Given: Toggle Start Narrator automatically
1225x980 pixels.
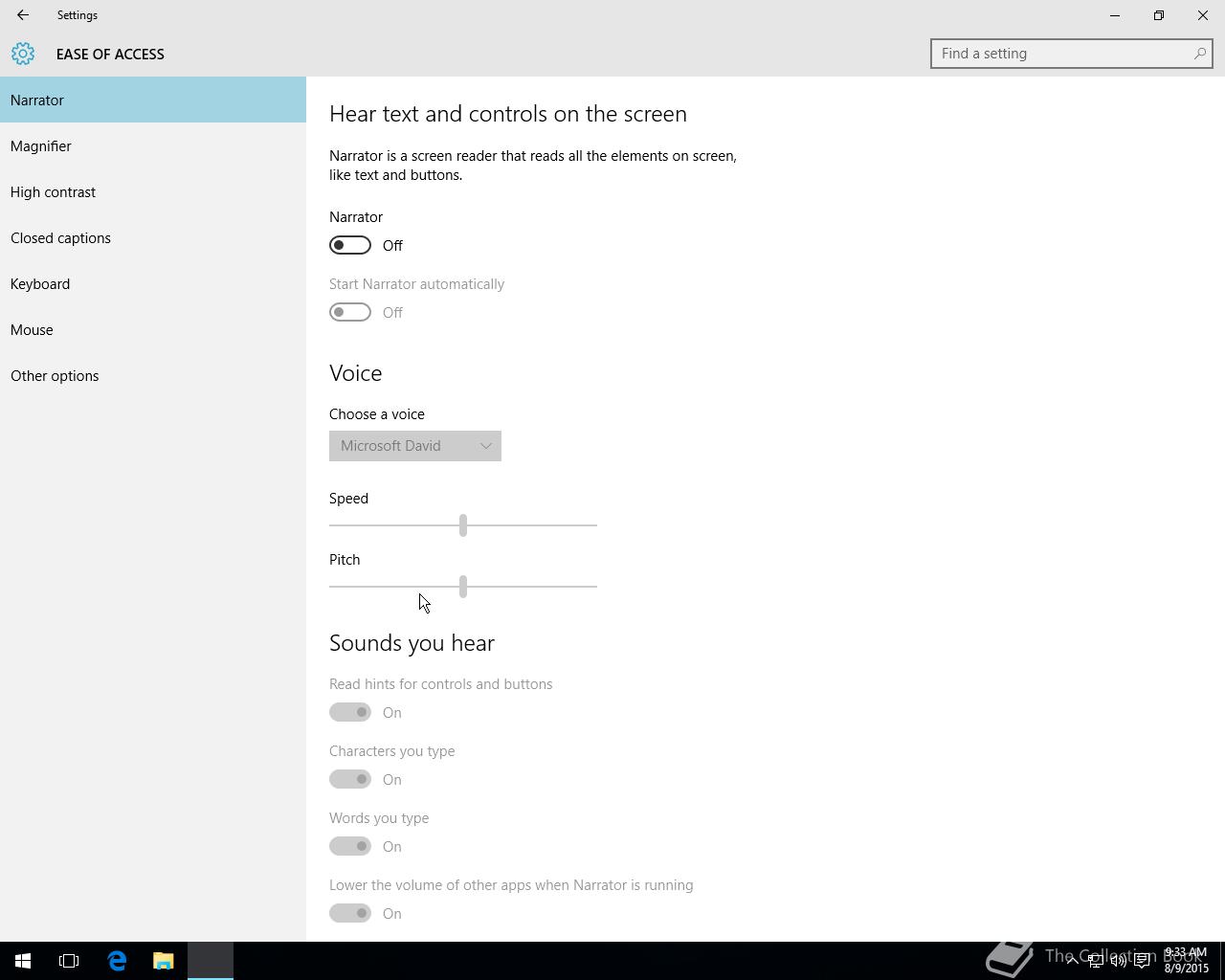Looking at the screenshot, I should point(350,312).
